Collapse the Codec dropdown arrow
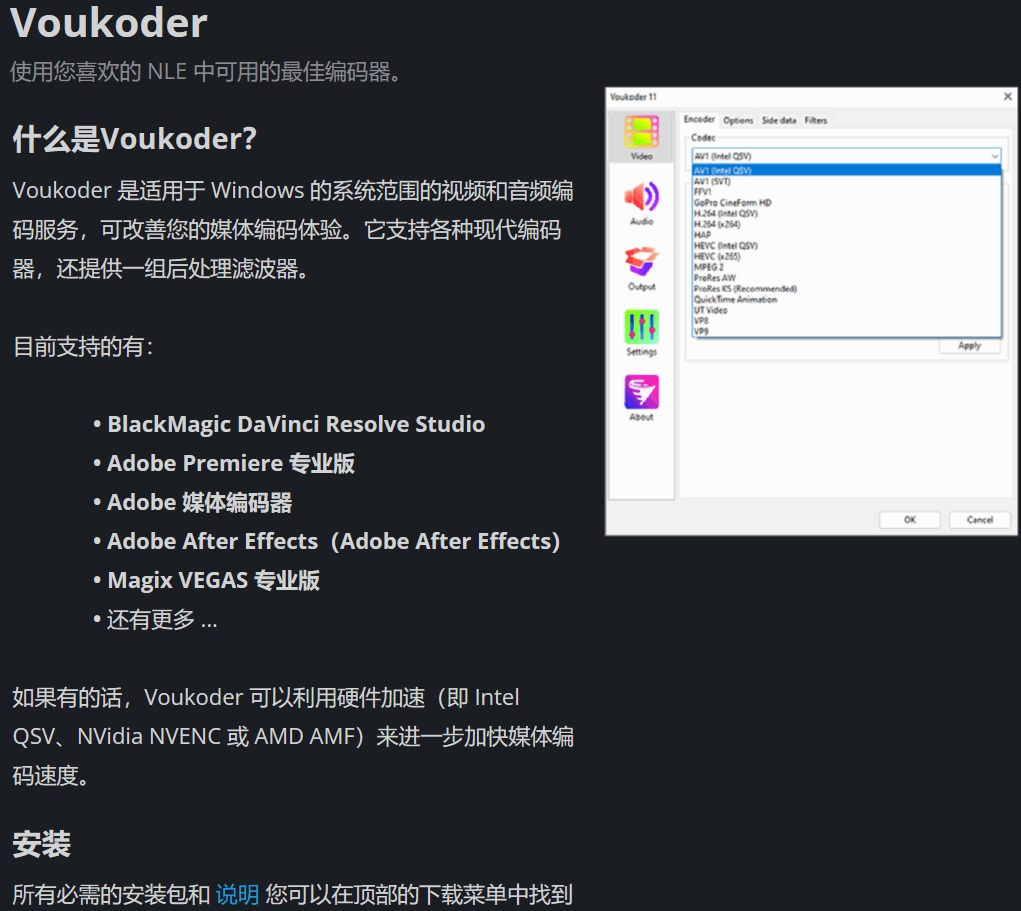This screenshot has width=1021, height=911. (x=994, y=156)
